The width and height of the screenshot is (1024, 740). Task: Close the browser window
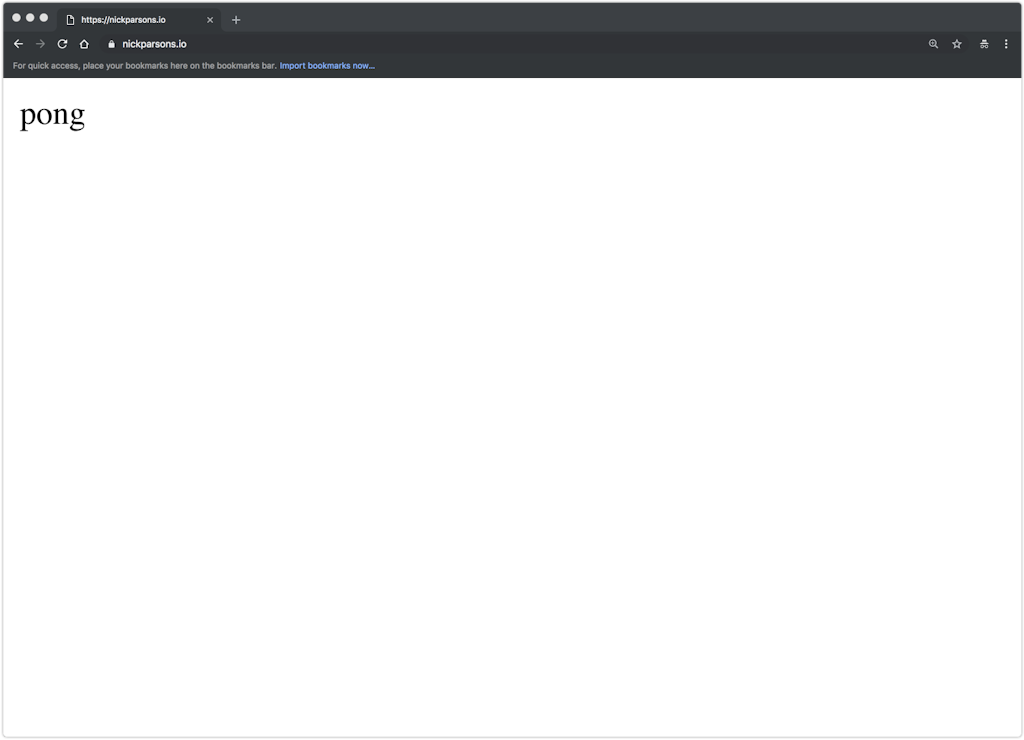[16, 18]
